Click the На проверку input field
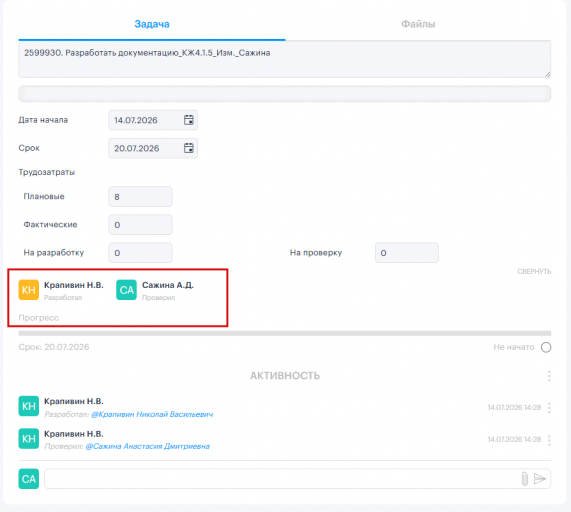Image resolution: width=571 pixels, height=512 pixels. (x=407, y=253)
